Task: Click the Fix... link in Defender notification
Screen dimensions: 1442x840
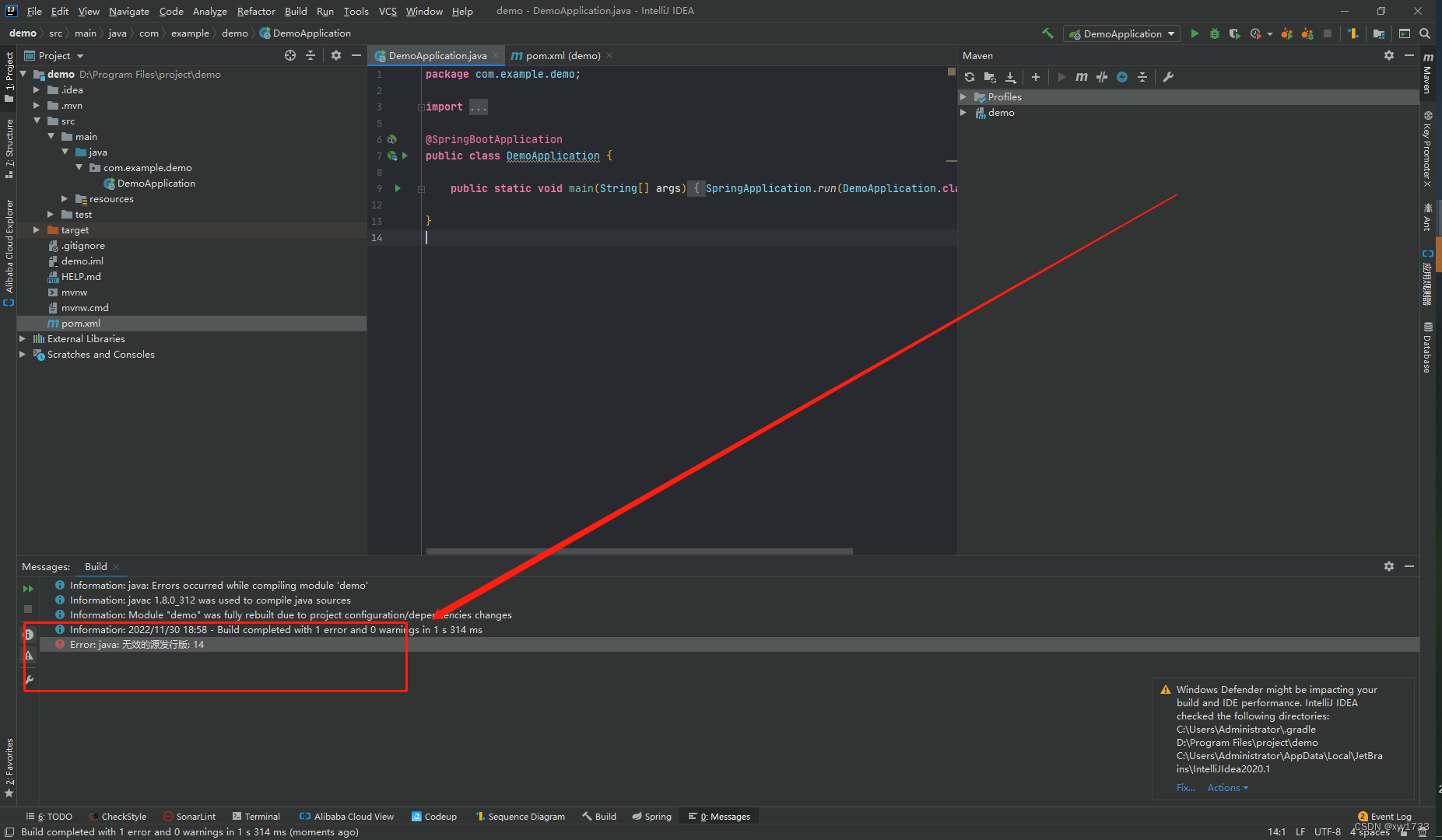Action: 1185,788
